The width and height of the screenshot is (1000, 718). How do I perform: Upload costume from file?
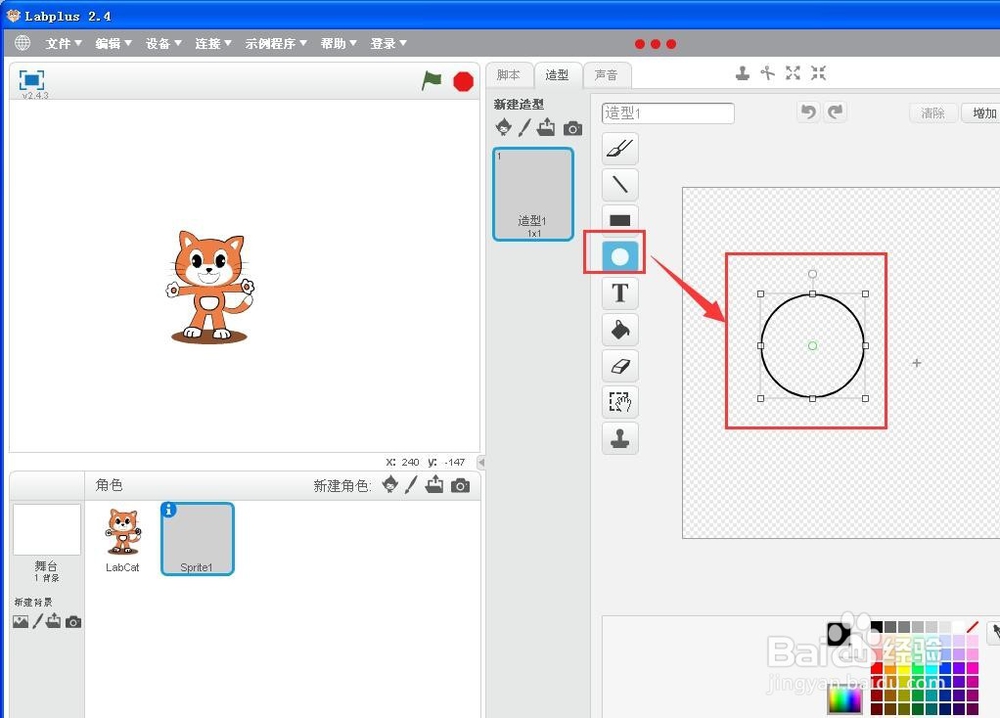[x=546, y=128]
